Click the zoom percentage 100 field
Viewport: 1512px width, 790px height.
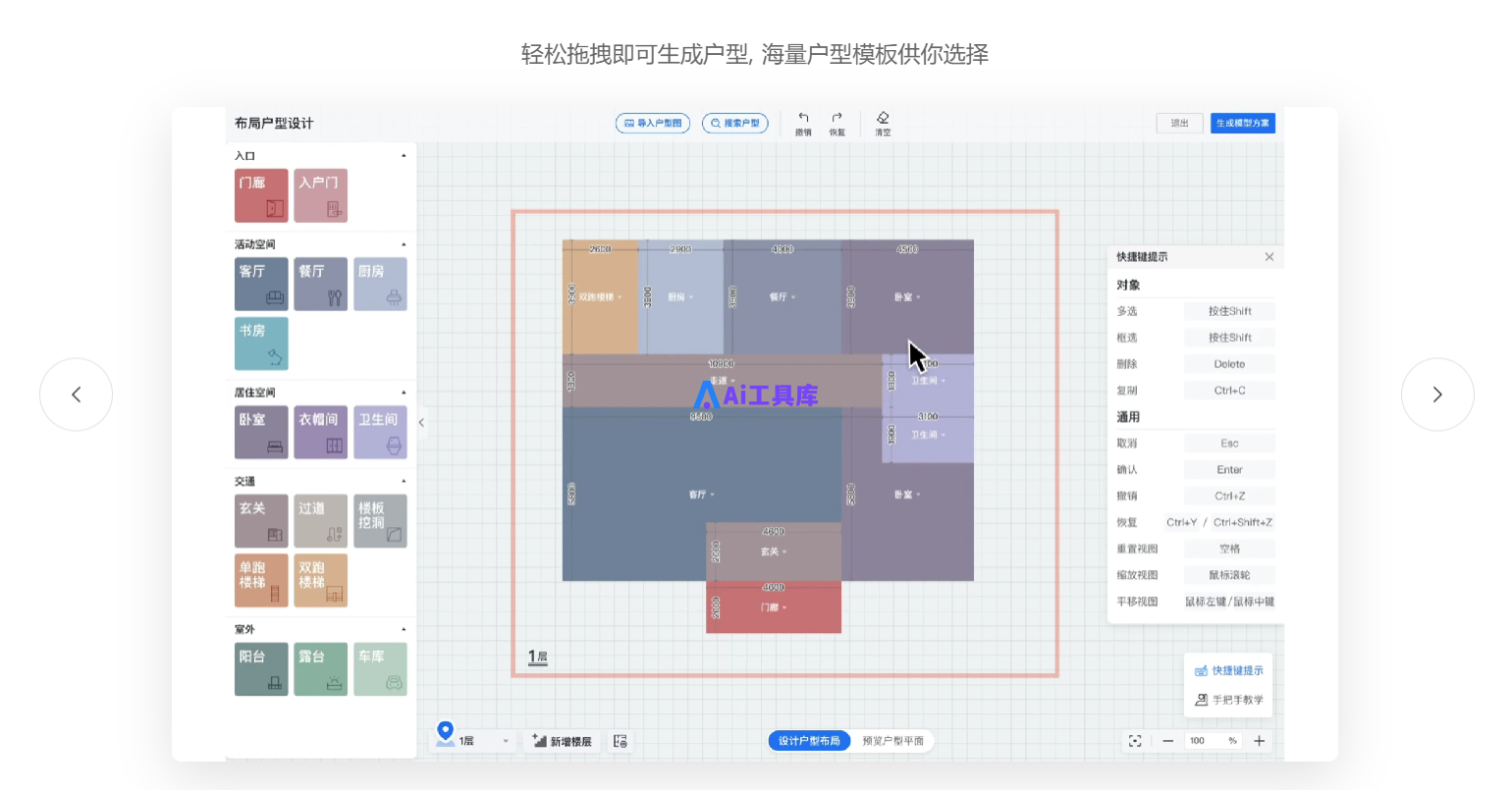pos(1213,741)
